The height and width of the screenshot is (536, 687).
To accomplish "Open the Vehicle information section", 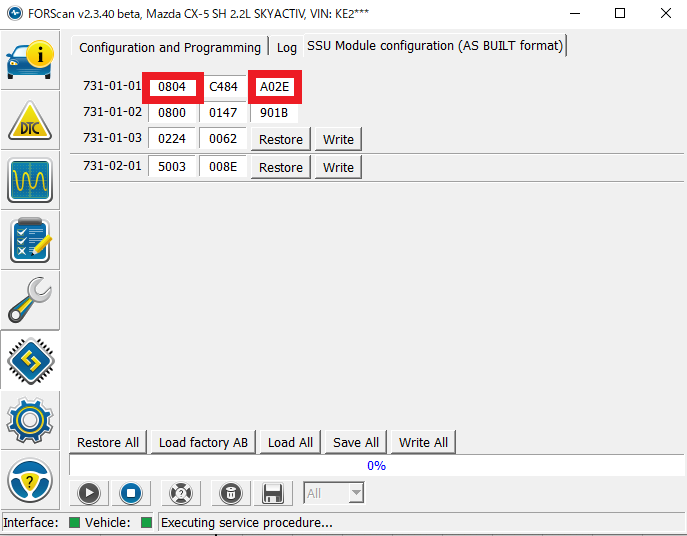I will pyautogui.click(x=30, y=60).
